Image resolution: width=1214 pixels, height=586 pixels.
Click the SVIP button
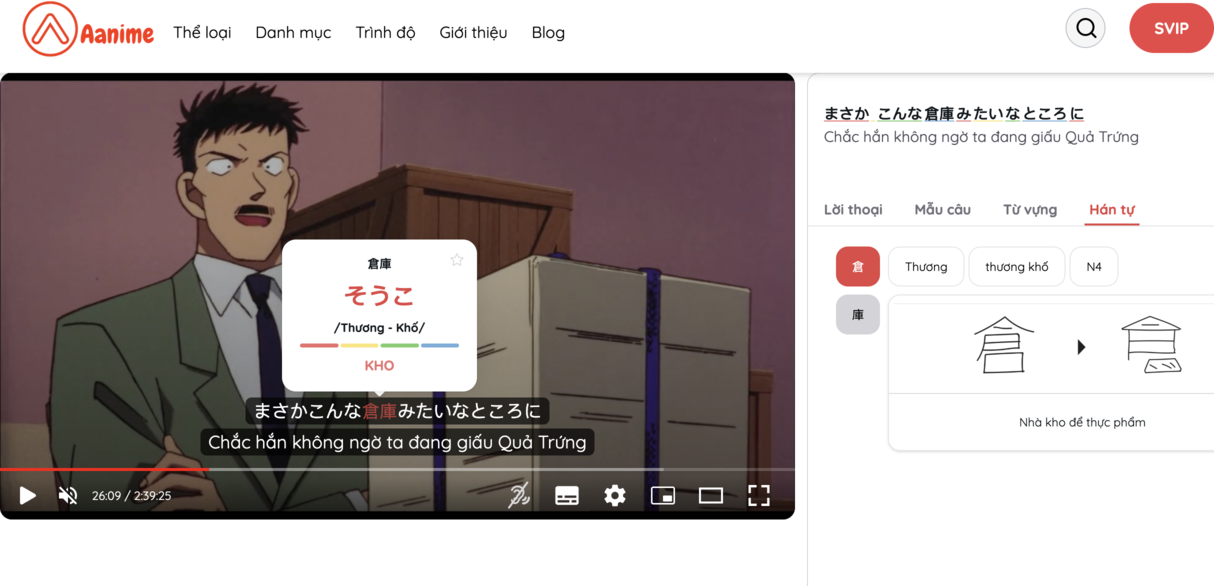[x=1170, y=28]
